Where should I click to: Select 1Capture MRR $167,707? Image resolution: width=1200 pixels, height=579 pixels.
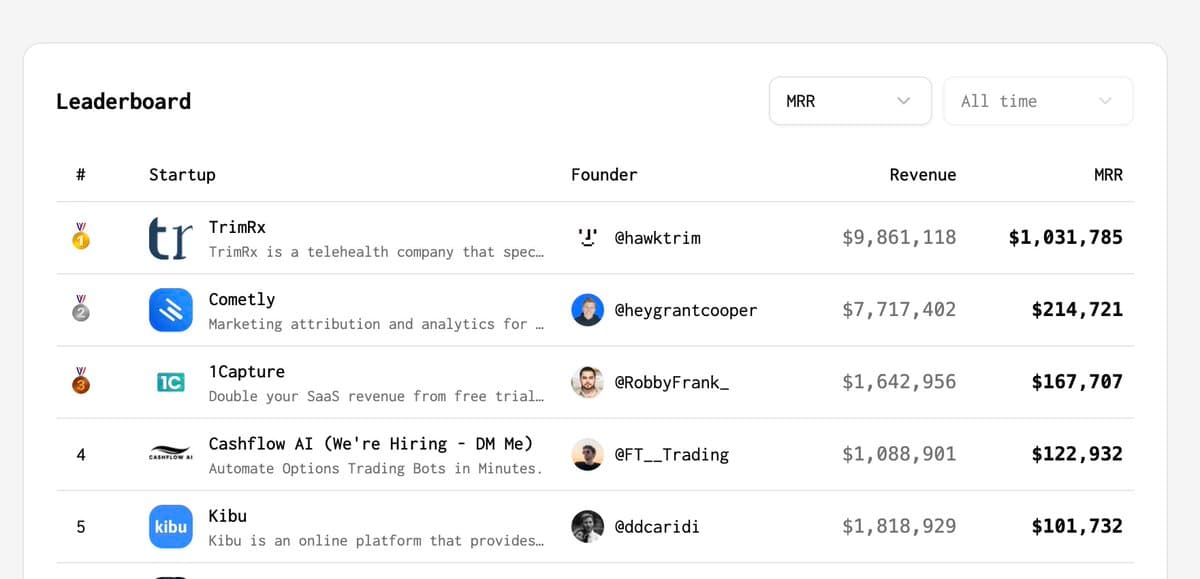pos(1077,382)
